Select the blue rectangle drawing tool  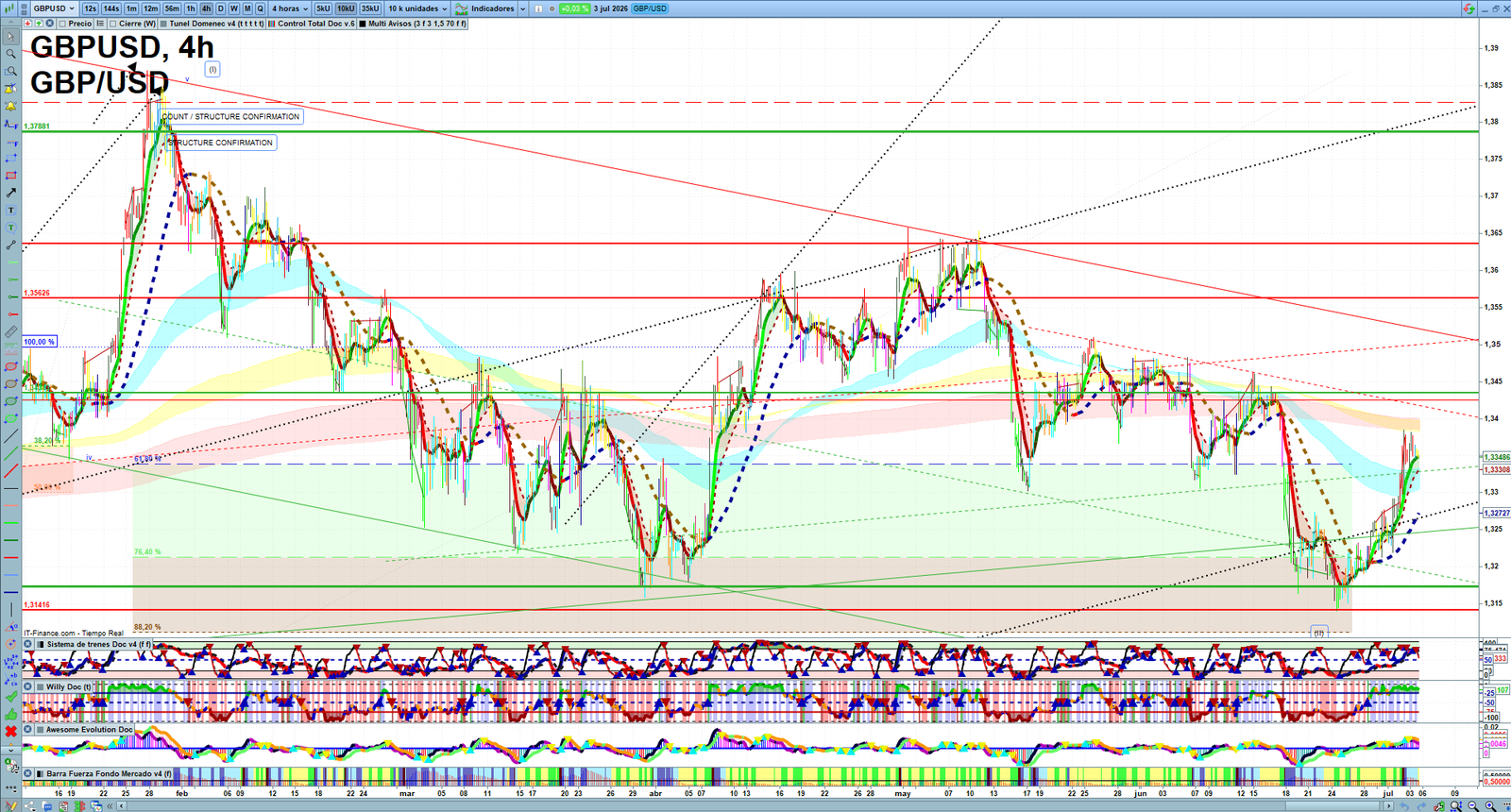11,159
